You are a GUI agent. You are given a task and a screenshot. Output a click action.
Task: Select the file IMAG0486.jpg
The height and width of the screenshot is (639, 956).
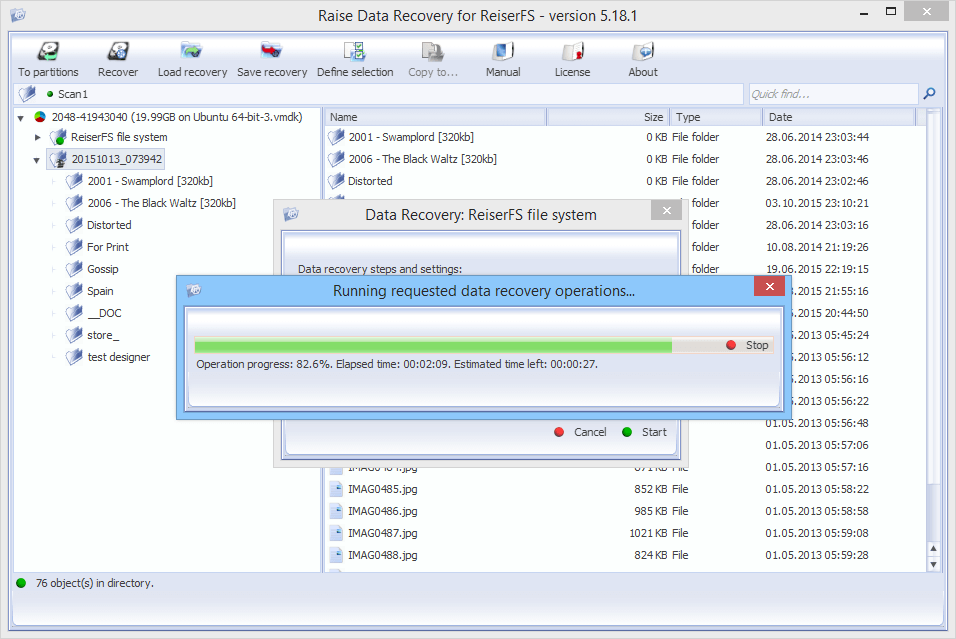[382, 511]
